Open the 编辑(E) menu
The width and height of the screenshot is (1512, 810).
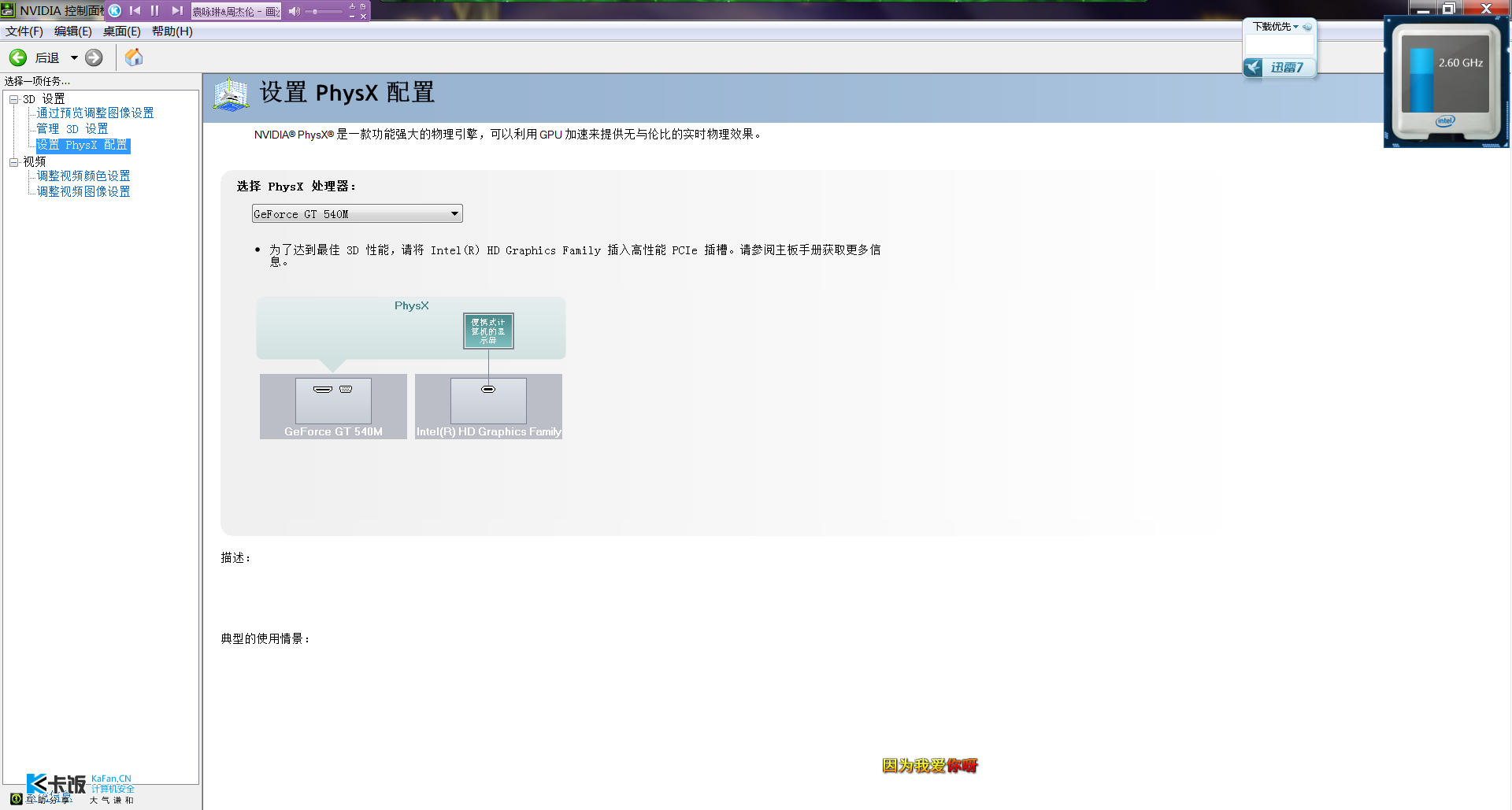(73, 31)
